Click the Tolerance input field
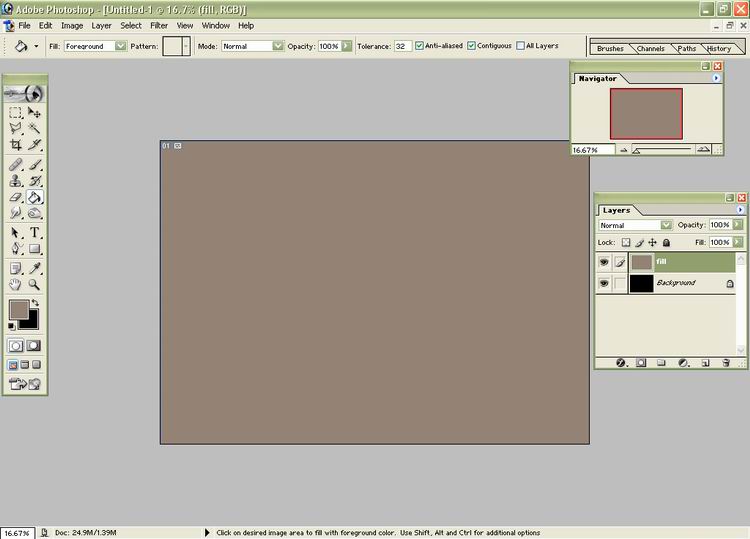The image size is (750, 539). click(x=402, y=46)
